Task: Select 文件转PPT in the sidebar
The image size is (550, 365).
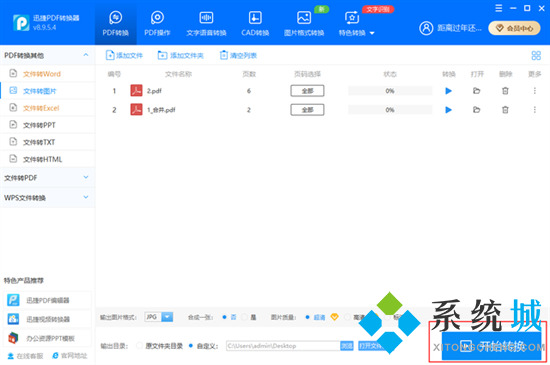Action: [47, 125]
